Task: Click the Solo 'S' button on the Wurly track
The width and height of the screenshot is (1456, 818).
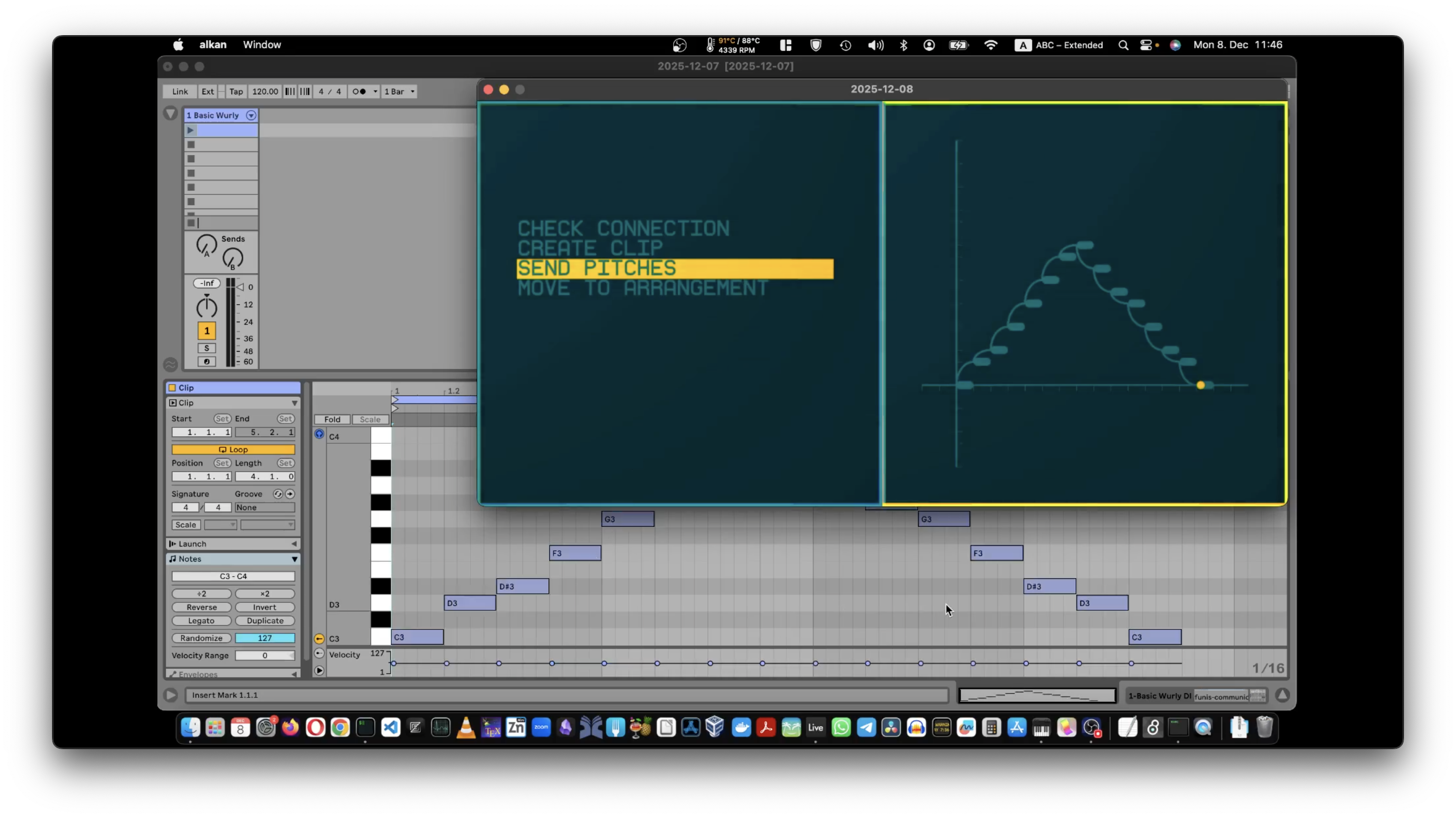Action: point(206,348)
